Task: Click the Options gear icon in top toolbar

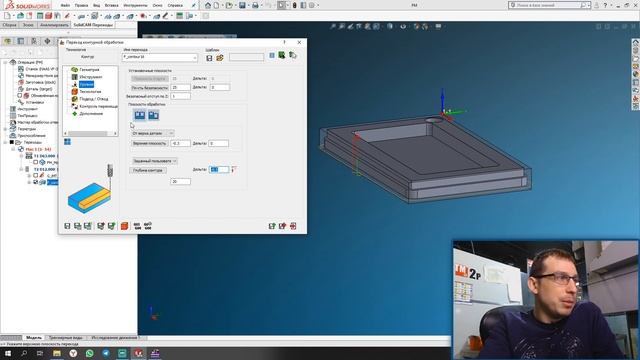Action: coord(312,5)
